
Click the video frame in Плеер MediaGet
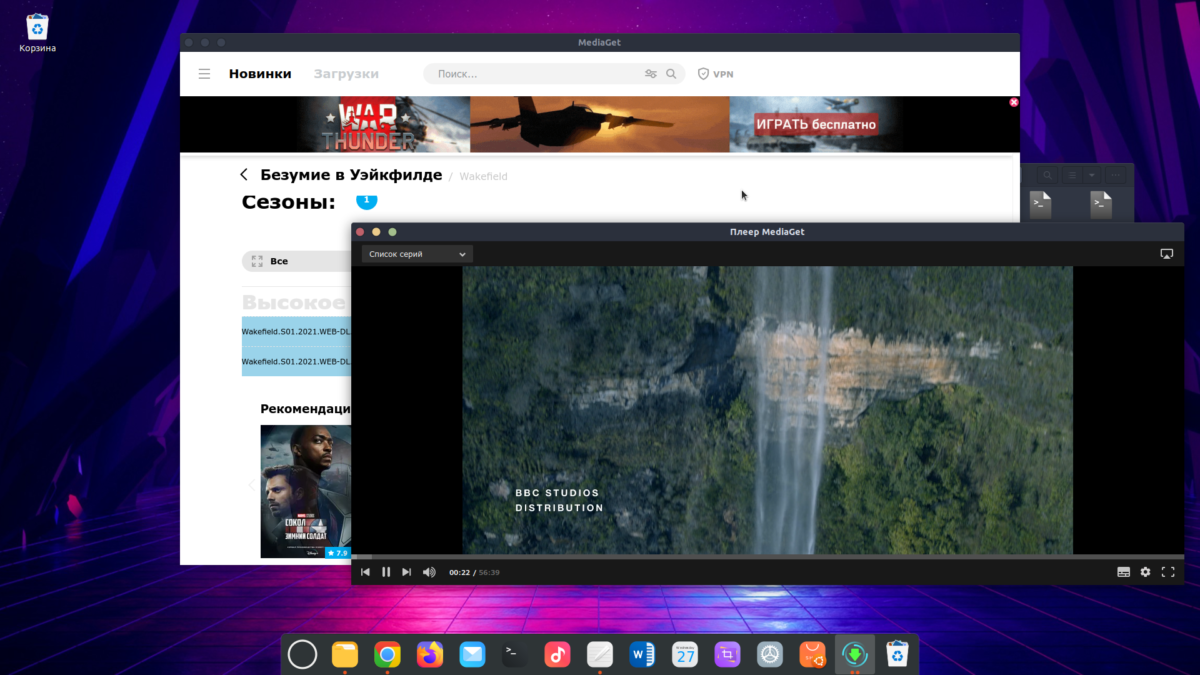[x=768, y=410]
